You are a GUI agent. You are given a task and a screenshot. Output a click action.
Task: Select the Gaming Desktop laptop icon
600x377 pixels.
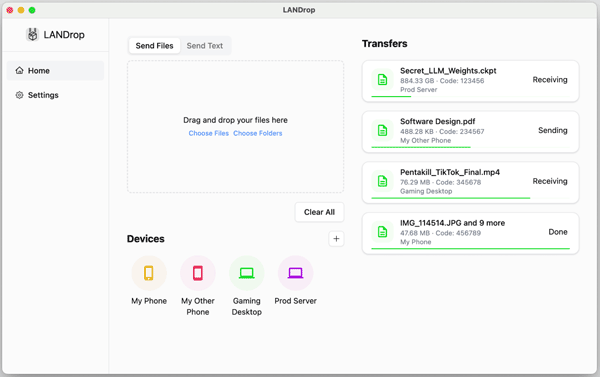tap(246, 273)
